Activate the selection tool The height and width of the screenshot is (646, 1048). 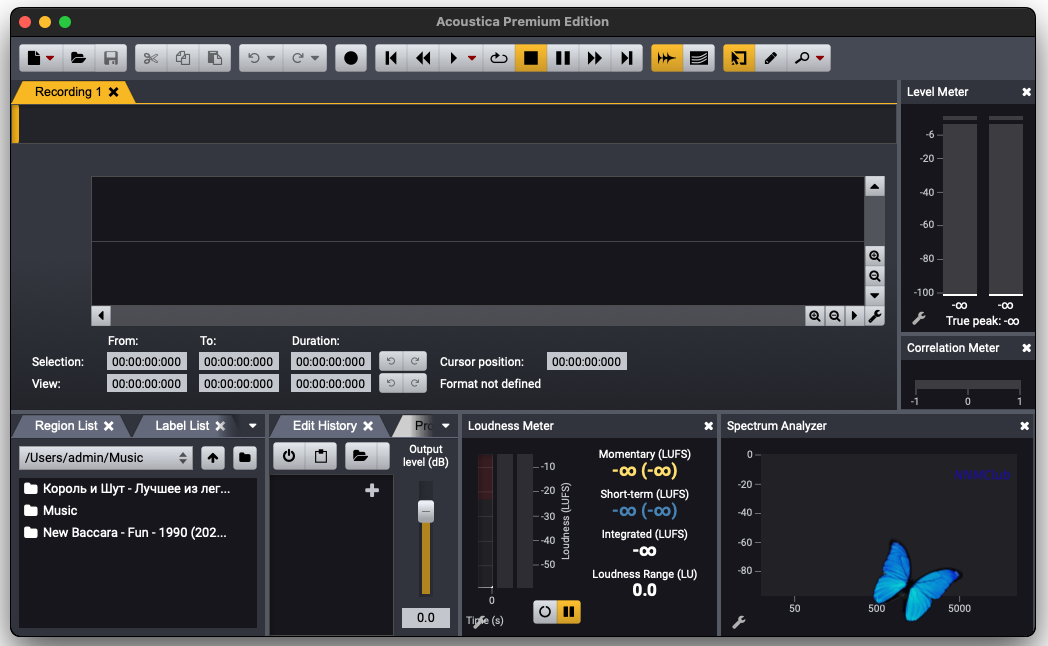(x=739, y=58)
